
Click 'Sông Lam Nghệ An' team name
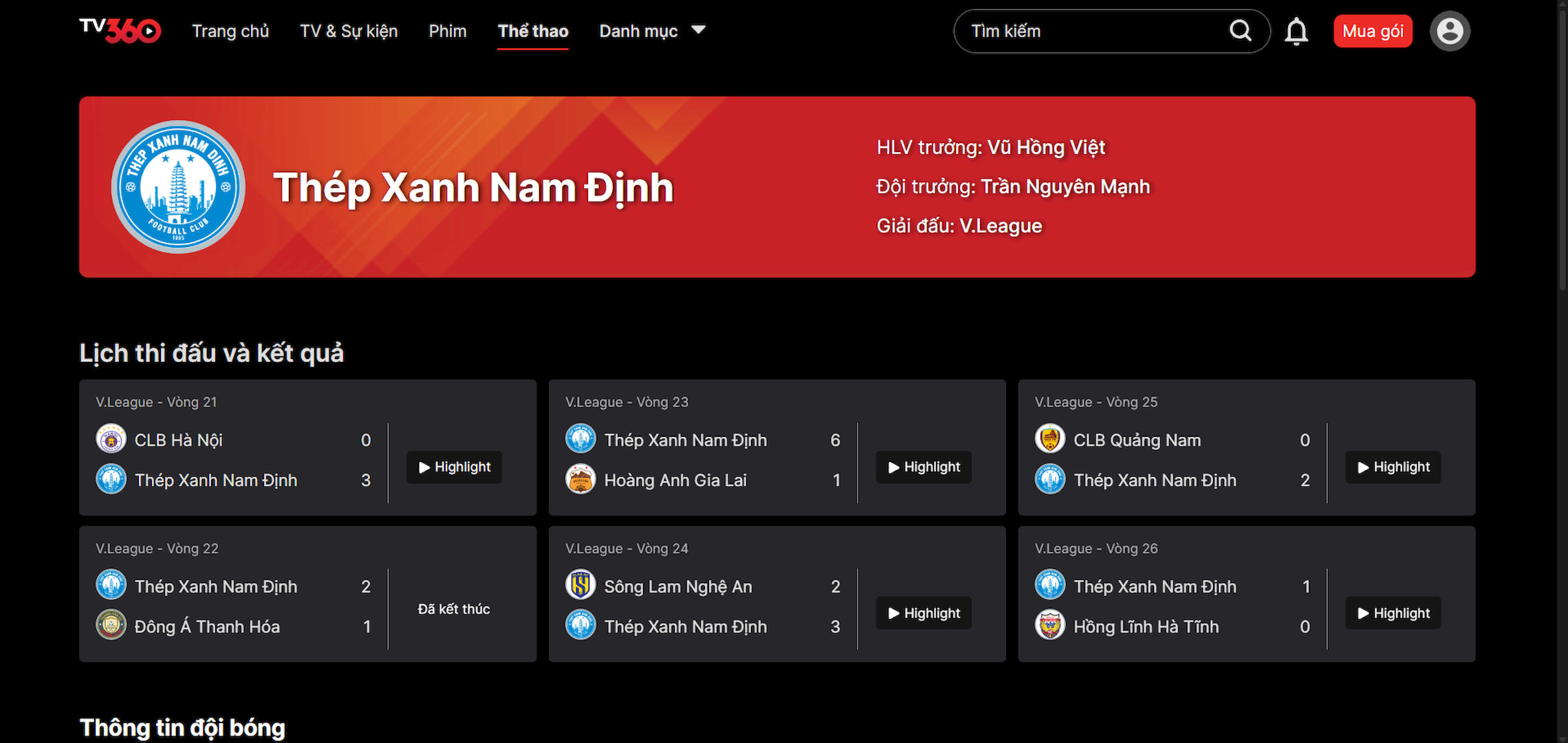tap(678, 587)
